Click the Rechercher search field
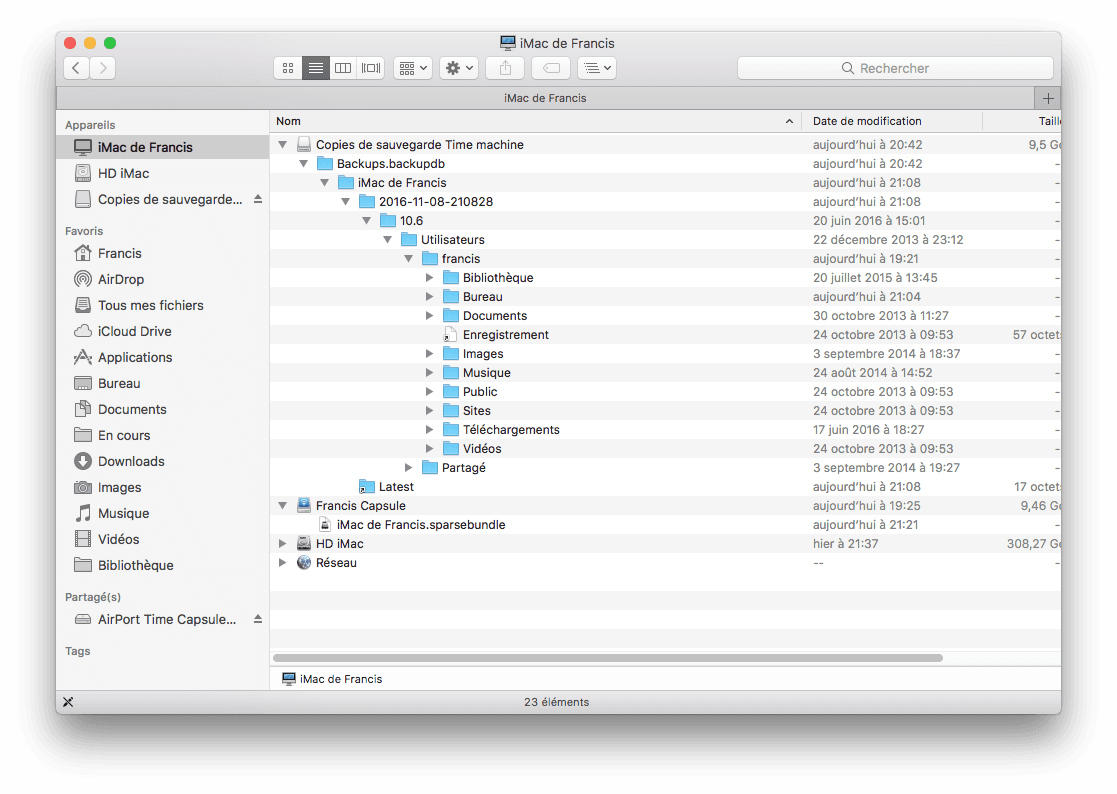Image resolution: width=1117 pixels, height=794 pixels. click(895, 68)
